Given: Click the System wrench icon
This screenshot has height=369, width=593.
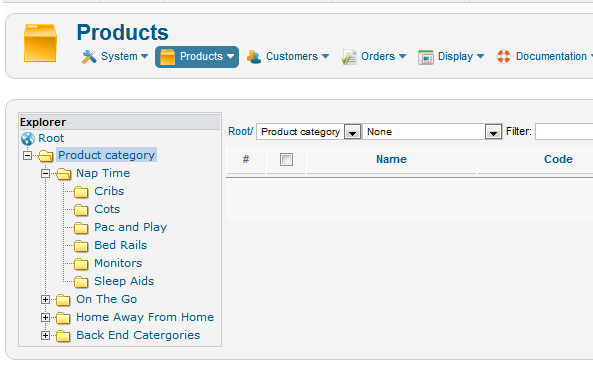Looking at the screenshot, I should (89, 57).
